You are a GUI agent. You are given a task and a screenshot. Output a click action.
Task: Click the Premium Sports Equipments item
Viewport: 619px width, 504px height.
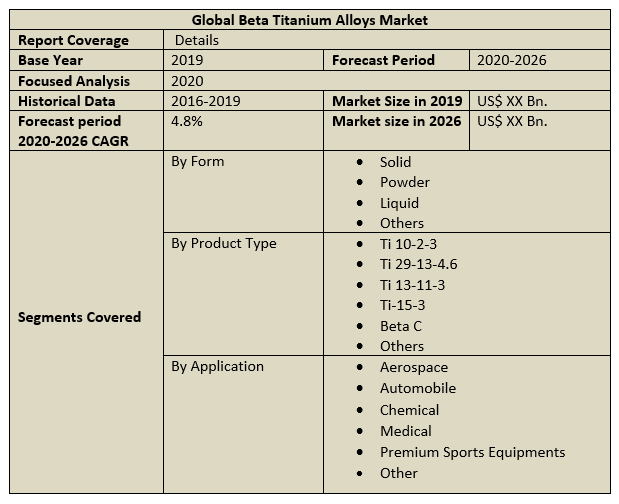pyautogui.click(x=472, y=452)
